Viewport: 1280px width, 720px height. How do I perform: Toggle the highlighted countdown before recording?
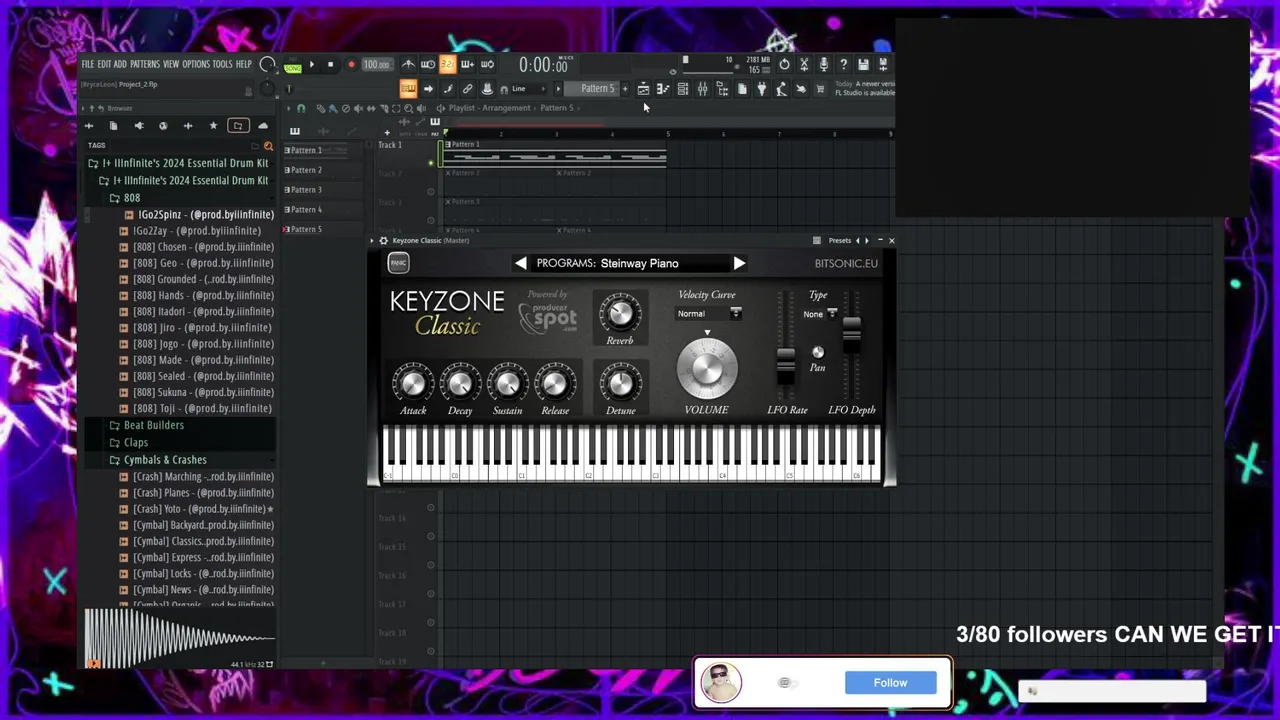click(x=447, y=65)
